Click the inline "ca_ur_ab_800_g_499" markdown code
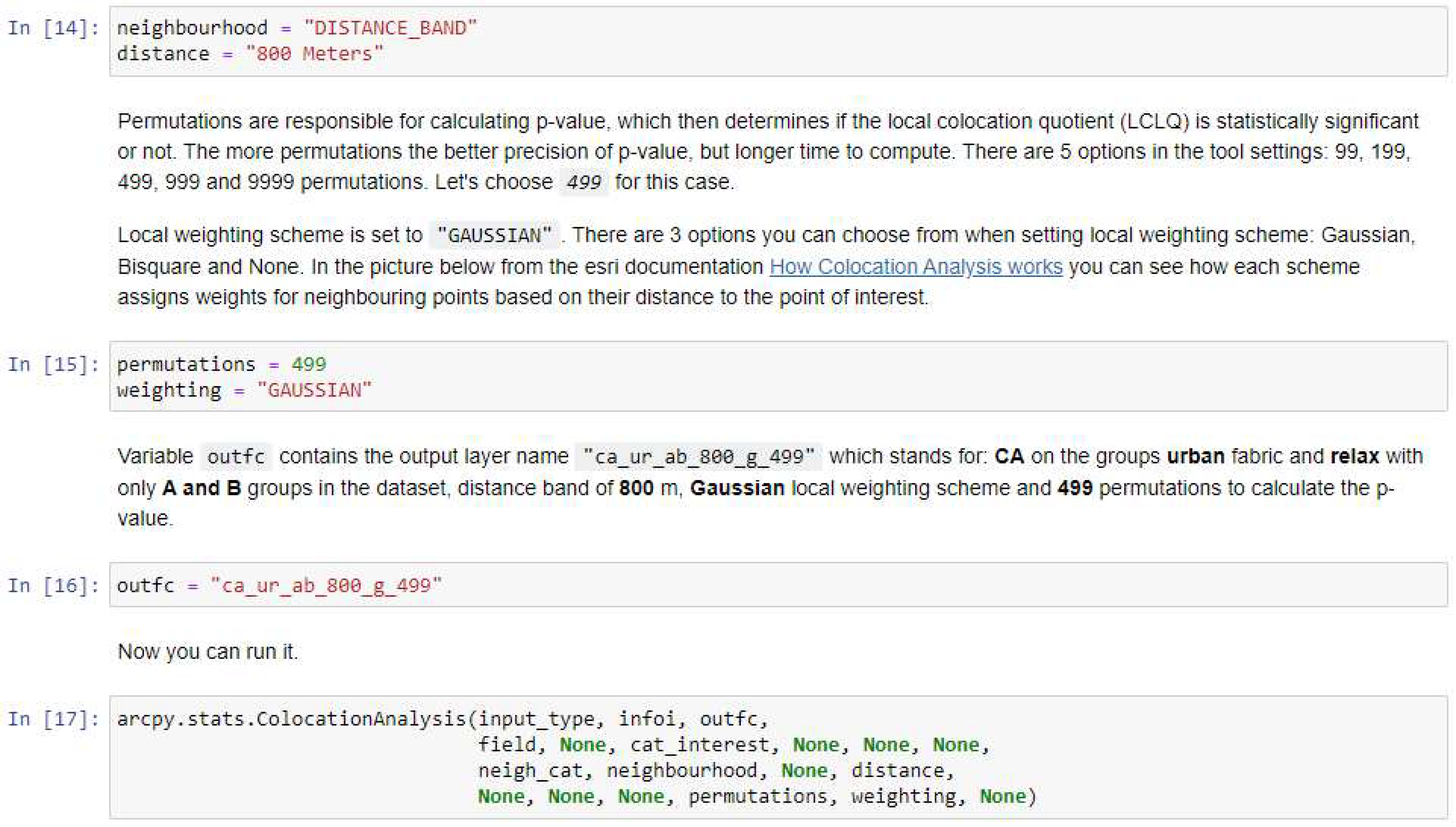The height and width of the screenshot is (827, 1456). coord(698,457)
